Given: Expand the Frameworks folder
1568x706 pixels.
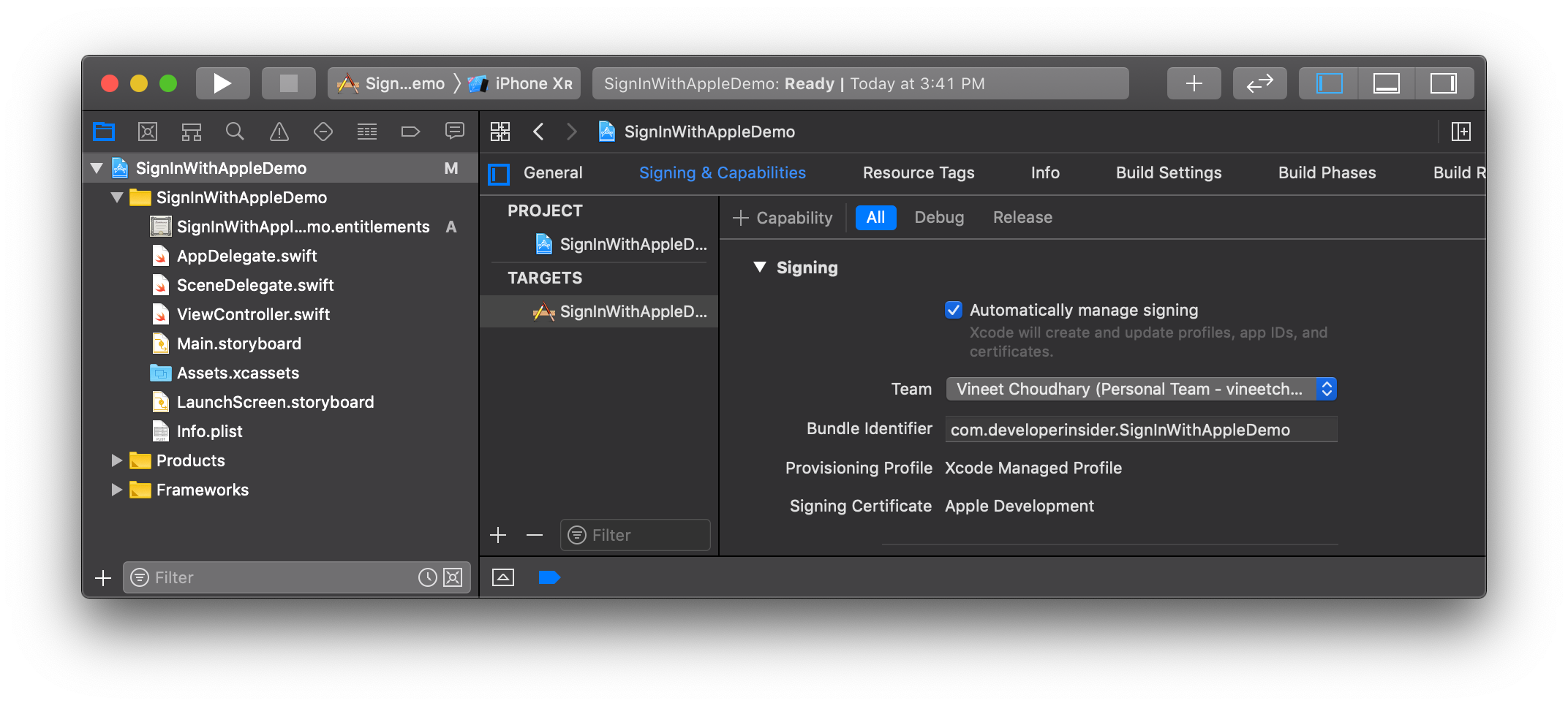Looking at the screenshot, I should pos(117,490).
